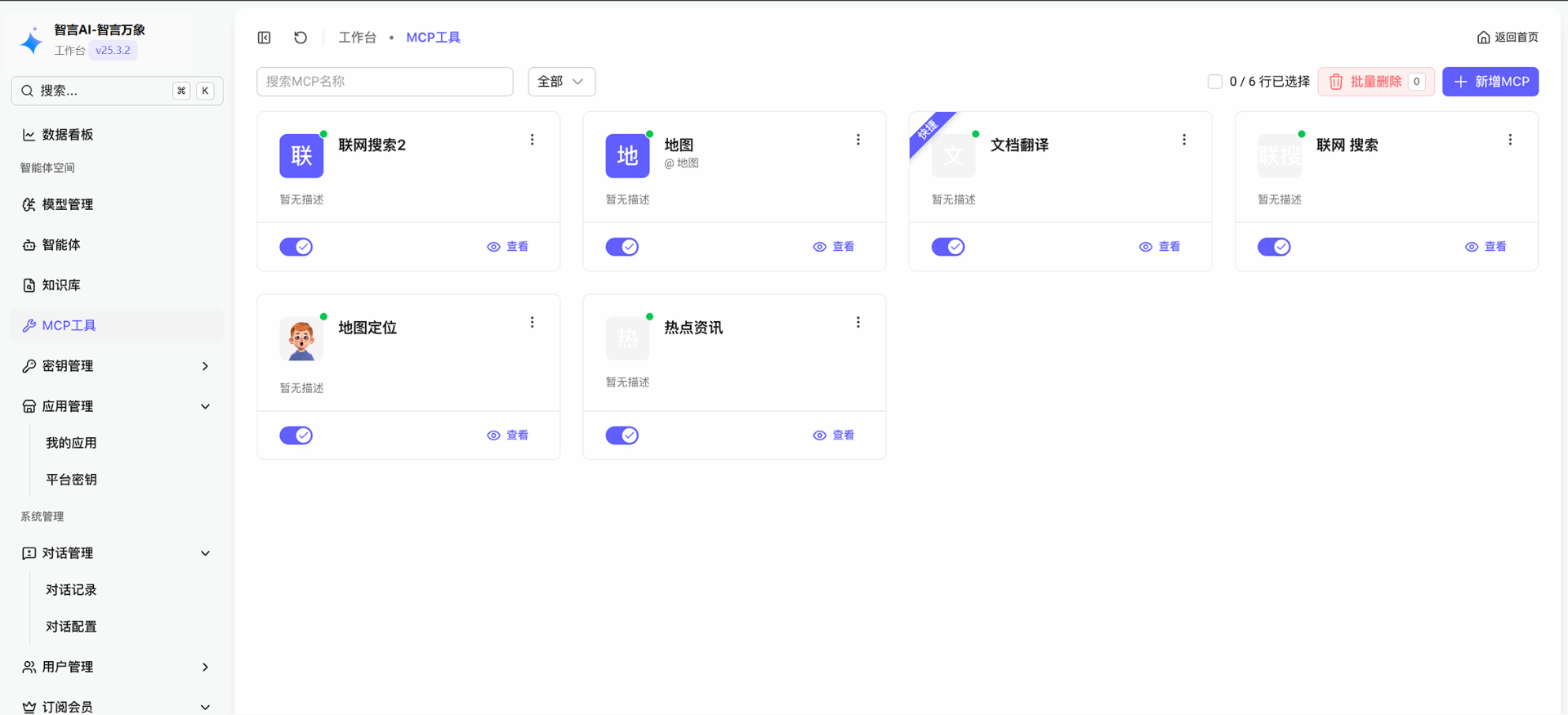Click the home icon beside 返回首页
The width and height of the screenshot is (1568, 715).
(x=1483, y=38)
